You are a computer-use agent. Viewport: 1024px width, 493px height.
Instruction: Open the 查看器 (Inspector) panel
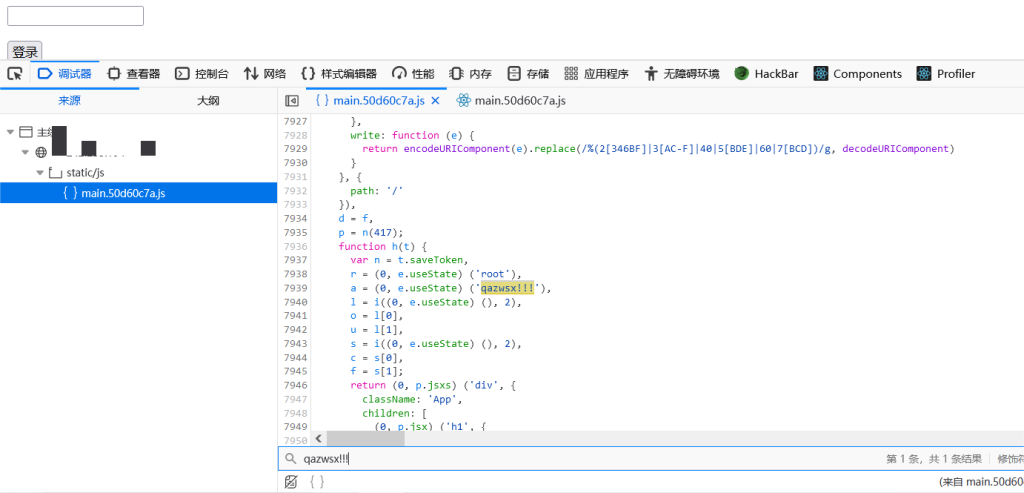pos(134,73)
